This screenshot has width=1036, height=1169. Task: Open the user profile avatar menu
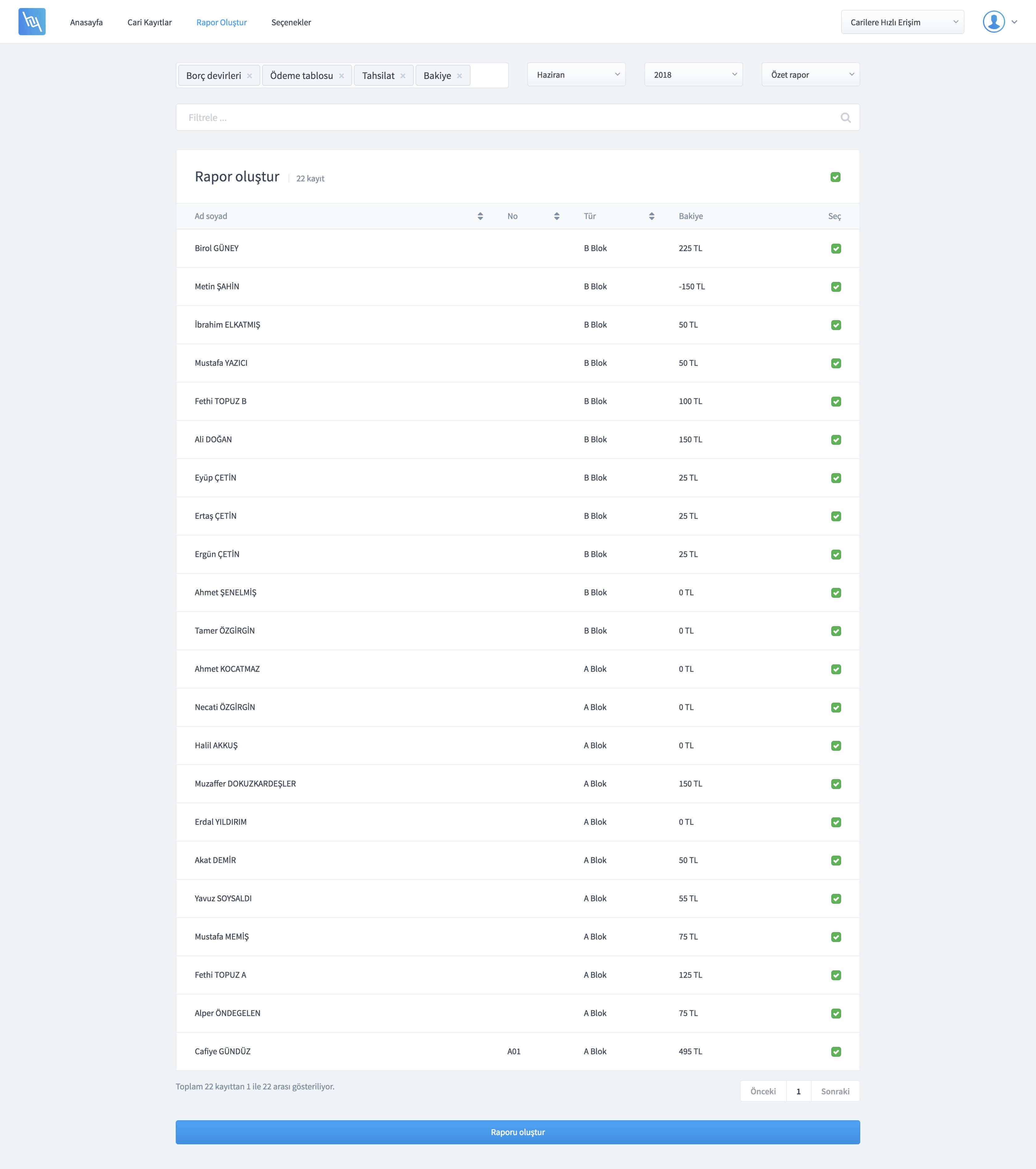coord(994,22)
